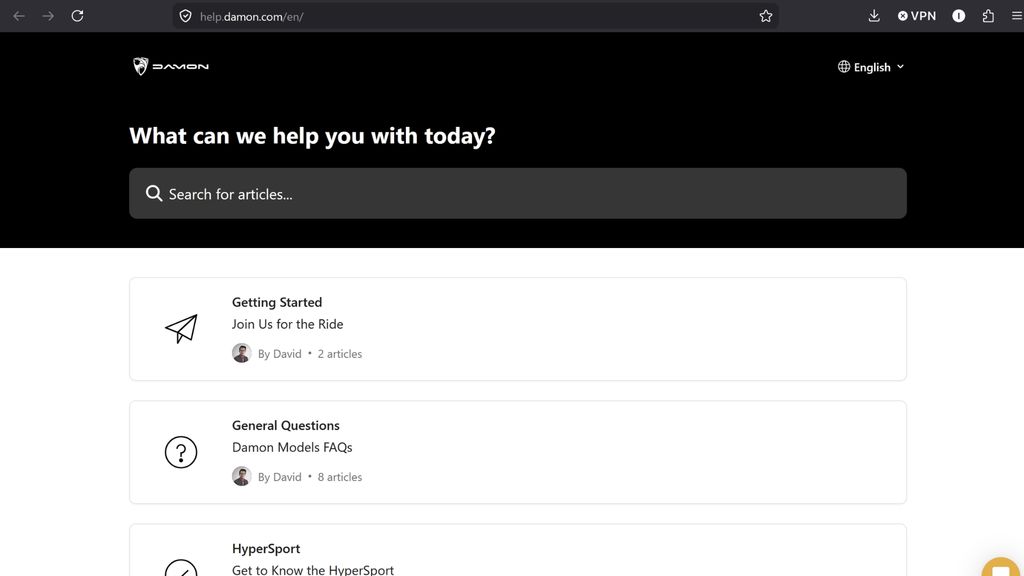Open the General Questions collection
This screenshot has height=576, width=1024.
286,425
